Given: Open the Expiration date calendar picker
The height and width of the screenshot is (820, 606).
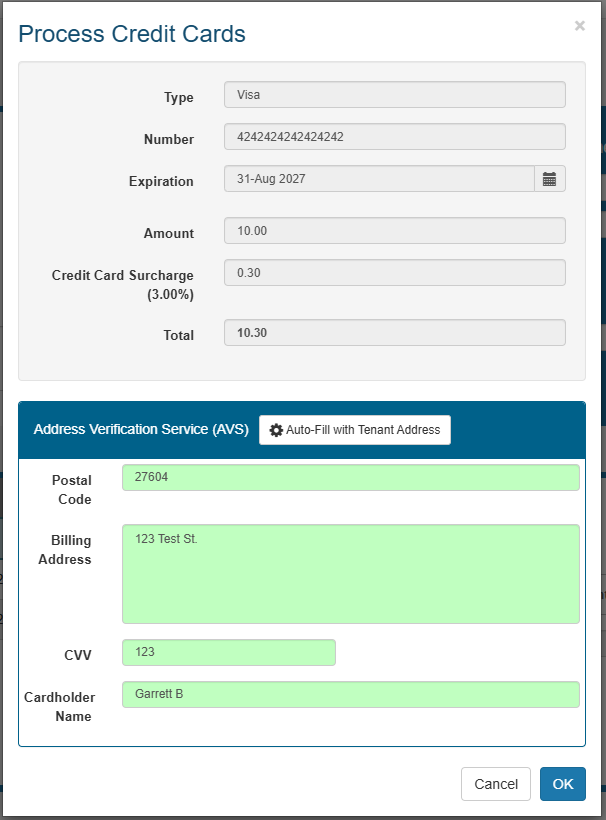Looking at the screenshot, I should [x=550, y=179].
